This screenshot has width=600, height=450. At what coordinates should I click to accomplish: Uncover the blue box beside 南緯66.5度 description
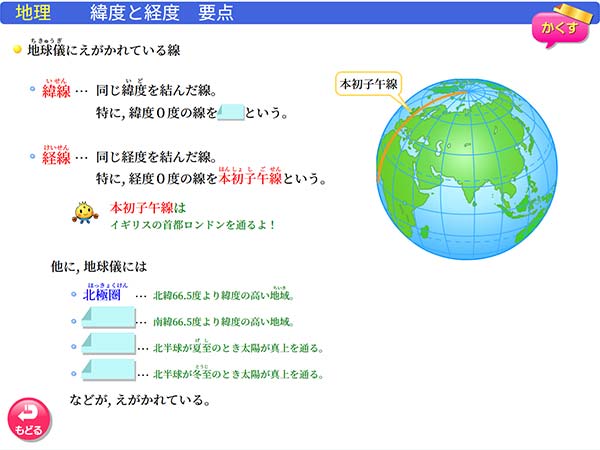coord(108,320)
